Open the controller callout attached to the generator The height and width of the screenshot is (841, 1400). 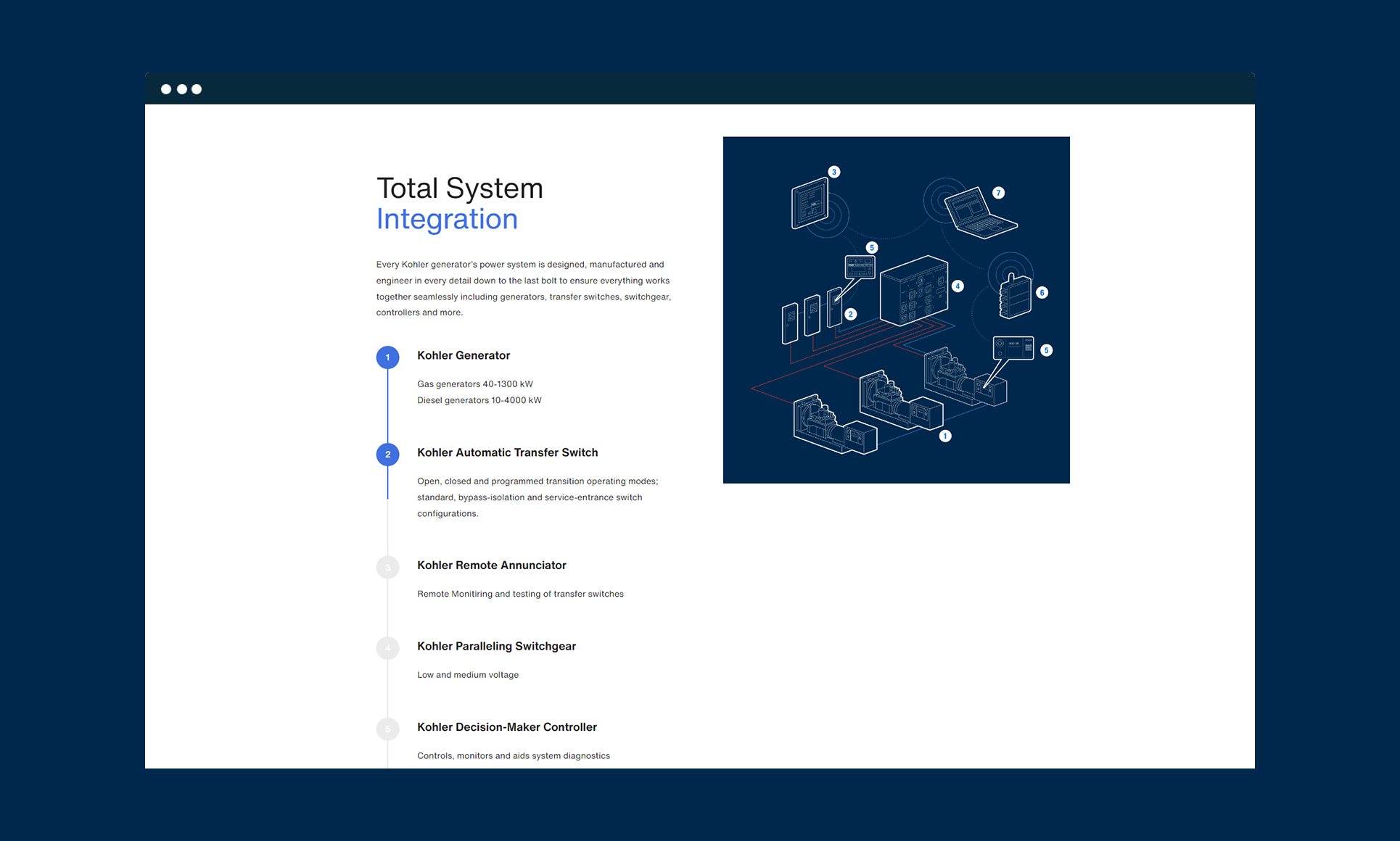point(1013,347)
